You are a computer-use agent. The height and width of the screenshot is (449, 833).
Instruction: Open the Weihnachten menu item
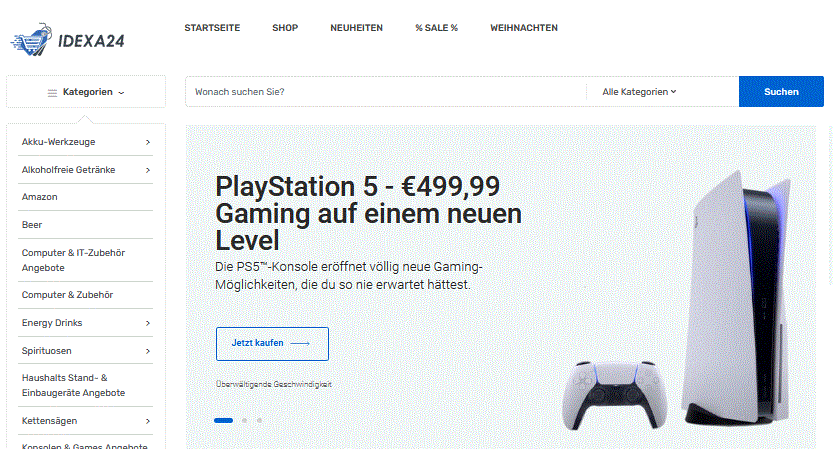(x=524, y=28)
